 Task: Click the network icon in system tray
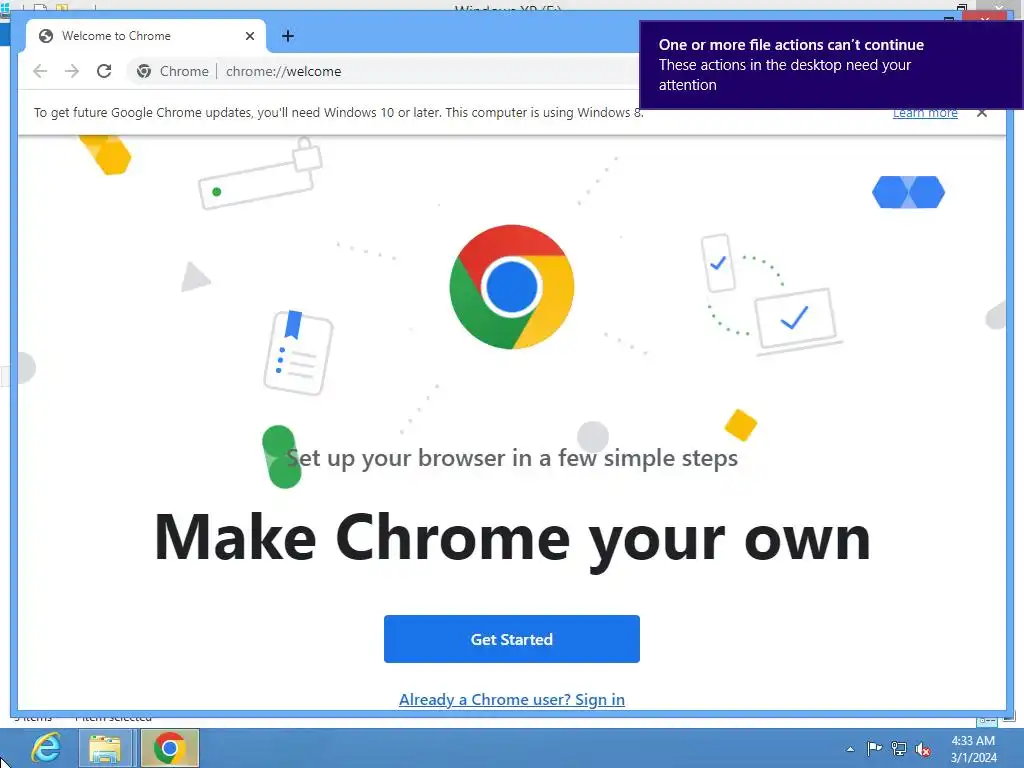pyautogui.click(x=899, y=749)
